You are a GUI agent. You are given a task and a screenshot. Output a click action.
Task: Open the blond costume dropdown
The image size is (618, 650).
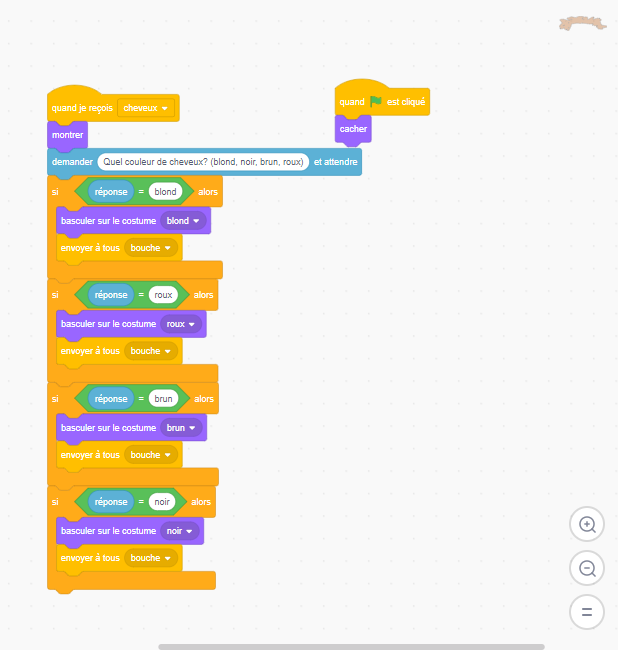[183, 221]
